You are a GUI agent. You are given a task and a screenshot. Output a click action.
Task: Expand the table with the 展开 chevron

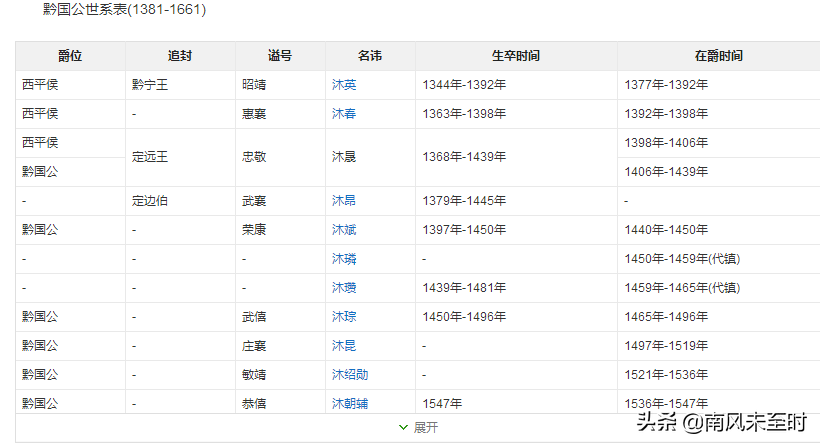point(417,427)
